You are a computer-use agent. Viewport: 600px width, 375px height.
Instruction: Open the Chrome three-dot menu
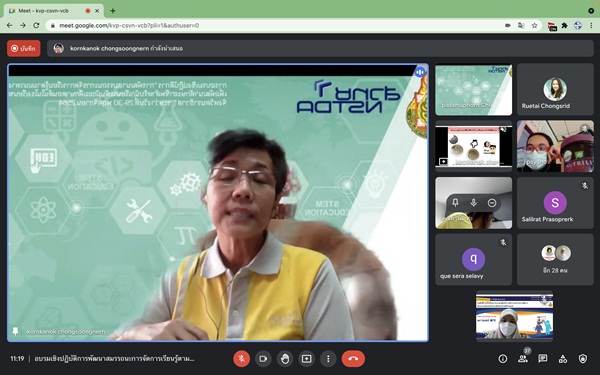tap(592, 25)
